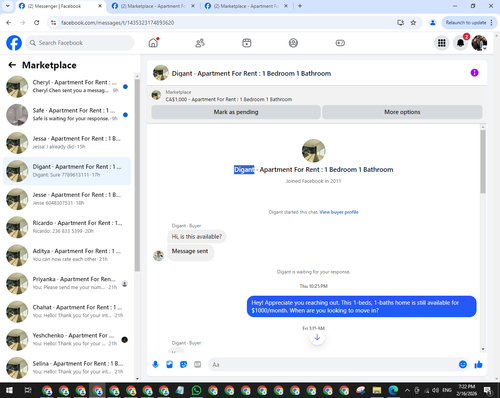
Task: Open the Selina apartment conversation
Action: click(67, 368)
